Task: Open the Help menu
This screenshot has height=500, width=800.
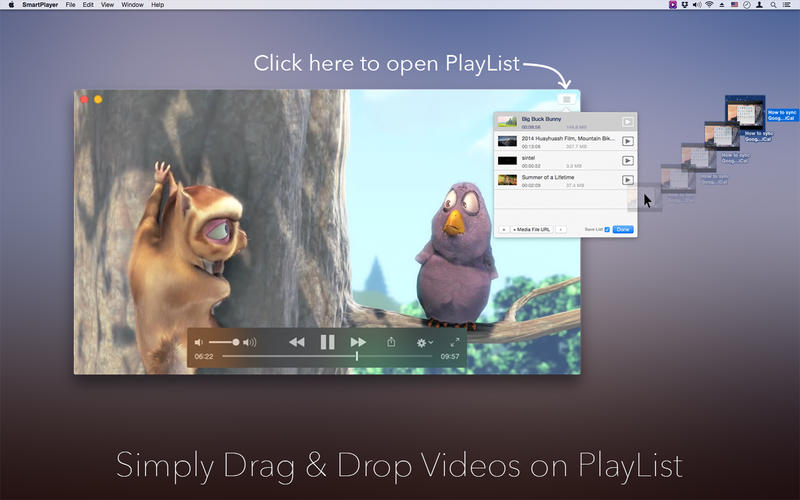Action: 158,5
